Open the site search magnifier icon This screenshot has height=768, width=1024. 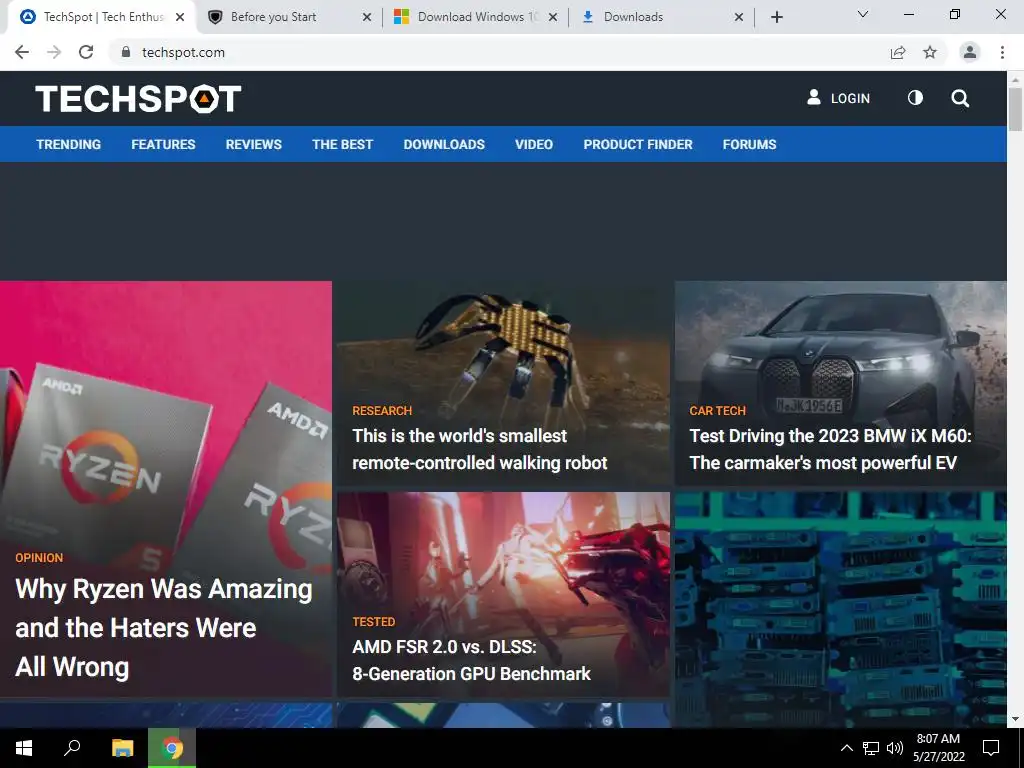coord(959,99)
